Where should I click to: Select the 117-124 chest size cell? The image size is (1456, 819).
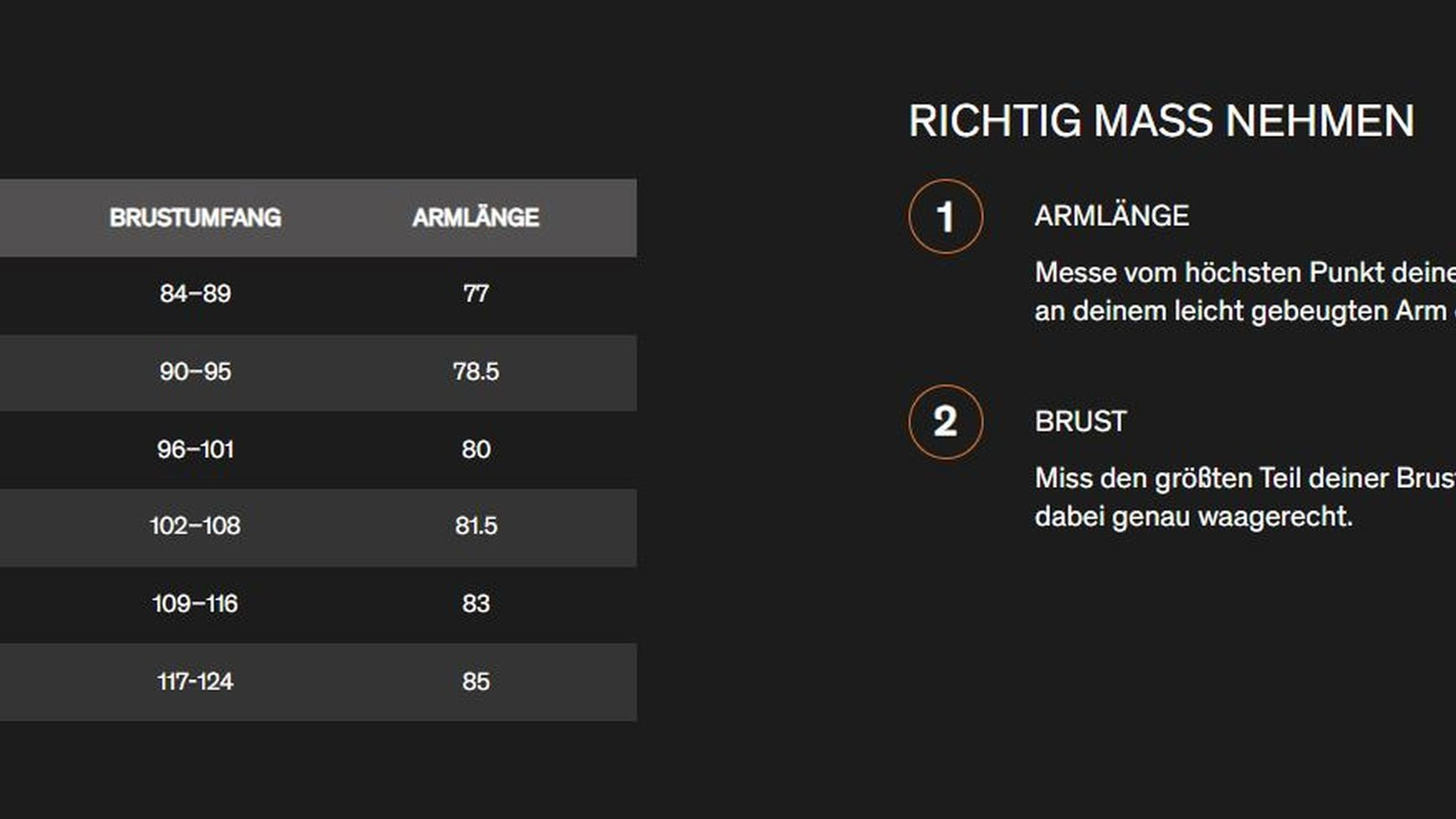coord(195,681)
